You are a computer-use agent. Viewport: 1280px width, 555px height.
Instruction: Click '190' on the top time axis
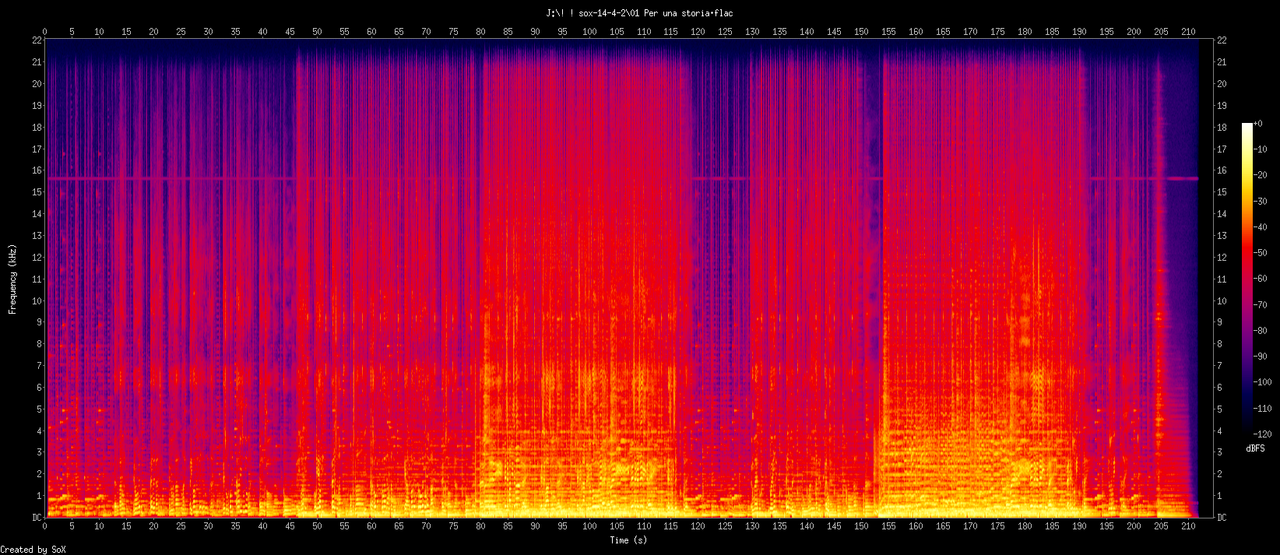(x=1079, y=31)
